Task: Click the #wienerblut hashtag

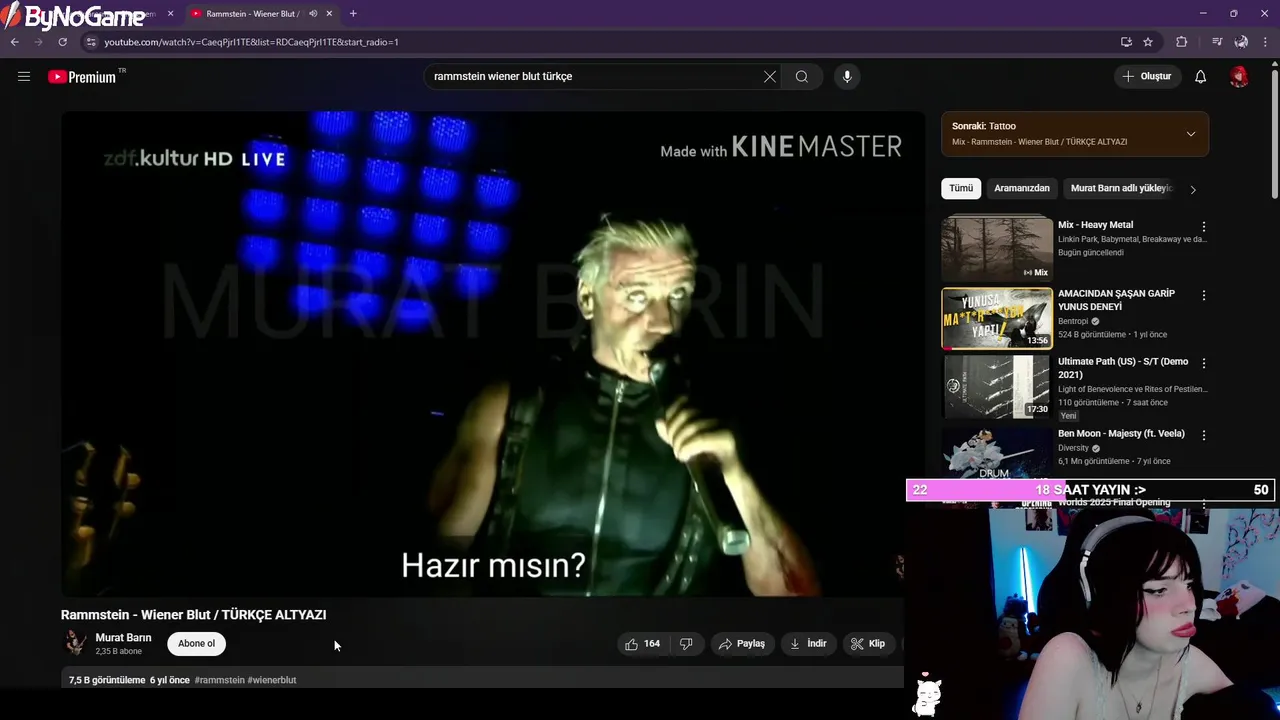Action: coord(272,680)
